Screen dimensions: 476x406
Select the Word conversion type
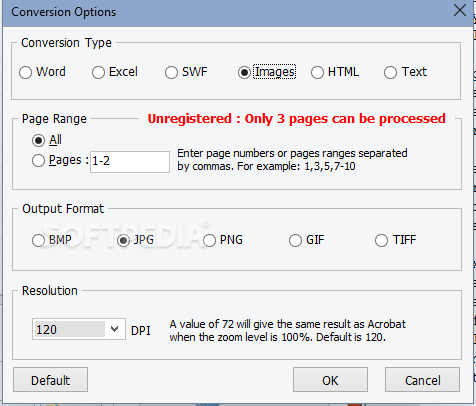point(42,72)
